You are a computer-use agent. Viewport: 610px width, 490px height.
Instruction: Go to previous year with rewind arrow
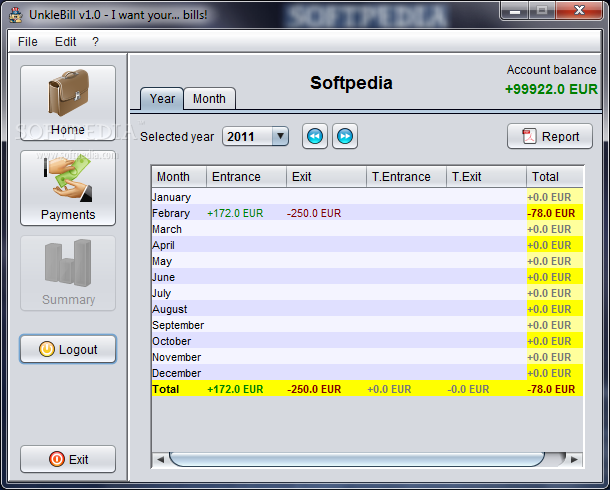tap(315, 136)
